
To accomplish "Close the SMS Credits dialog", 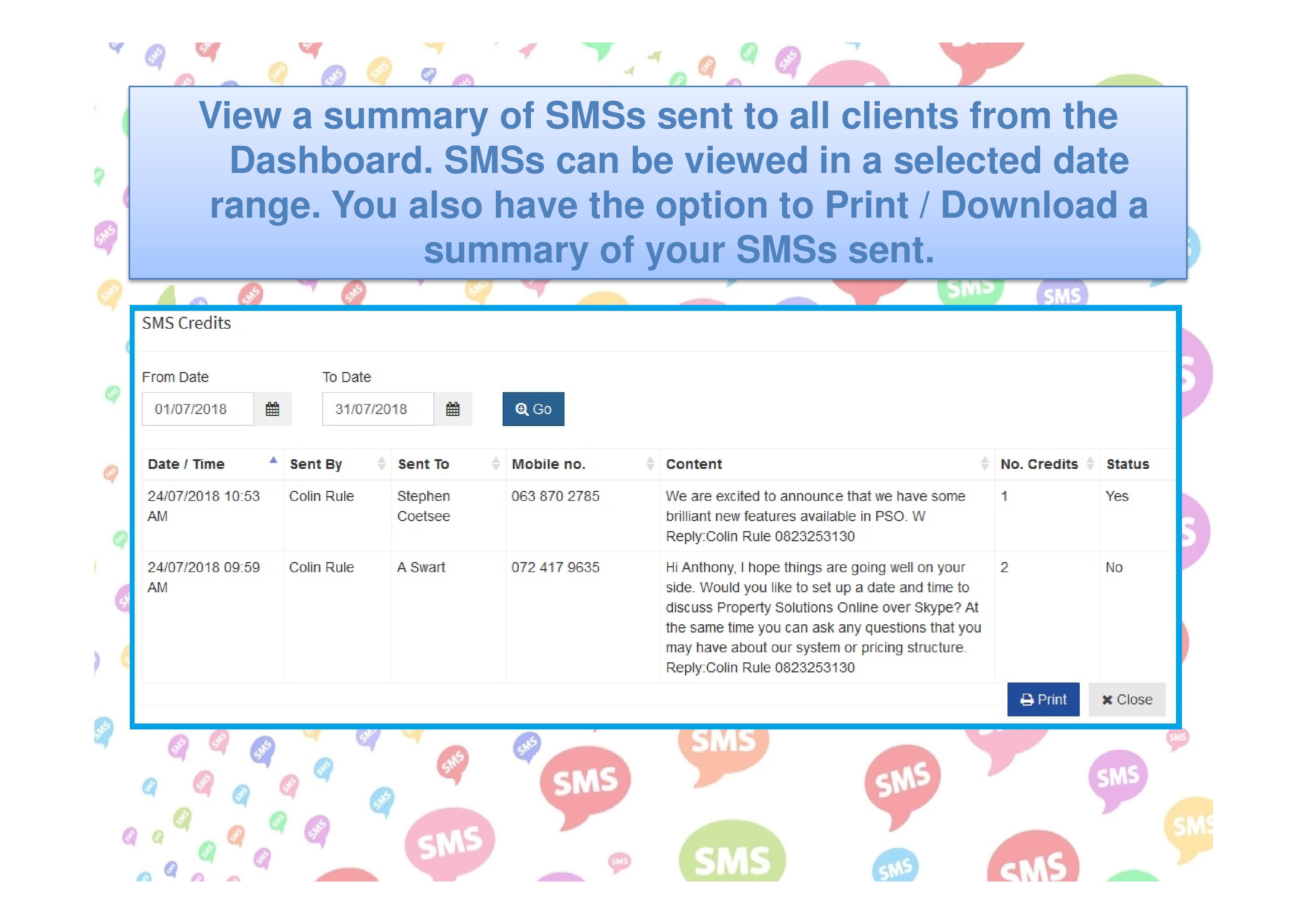I will pos(1126,699).
